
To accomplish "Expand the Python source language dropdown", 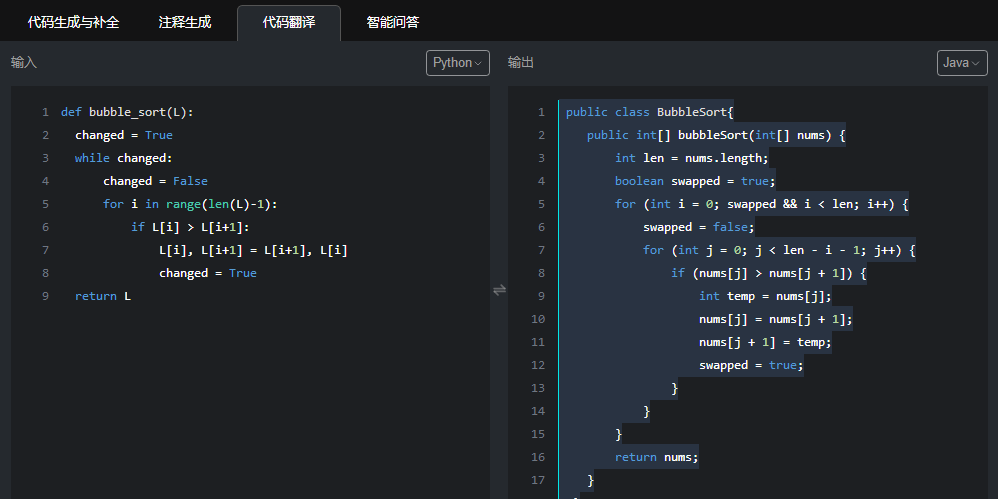I will [x=457, y=63].
